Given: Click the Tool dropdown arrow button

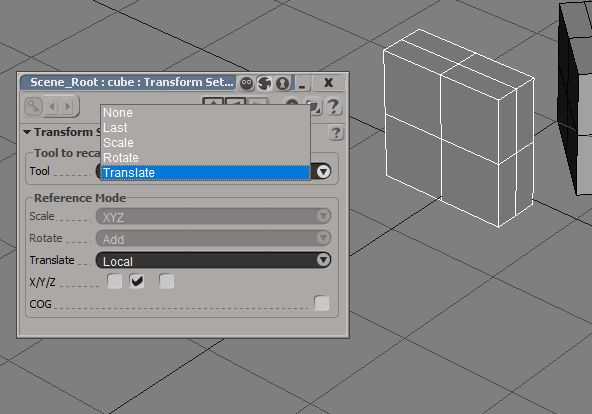Looking at the screenshot, I should pyautogui.click(x=323, y=172).
